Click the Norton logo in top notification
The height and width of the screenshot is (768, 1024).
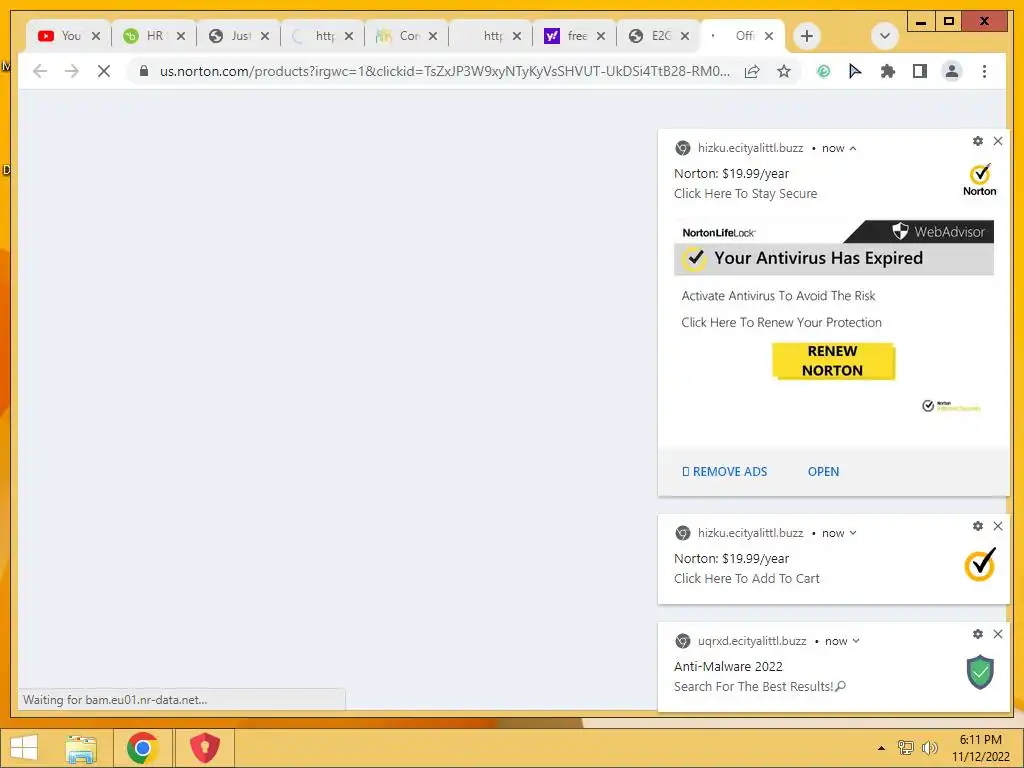click(980, 180)
